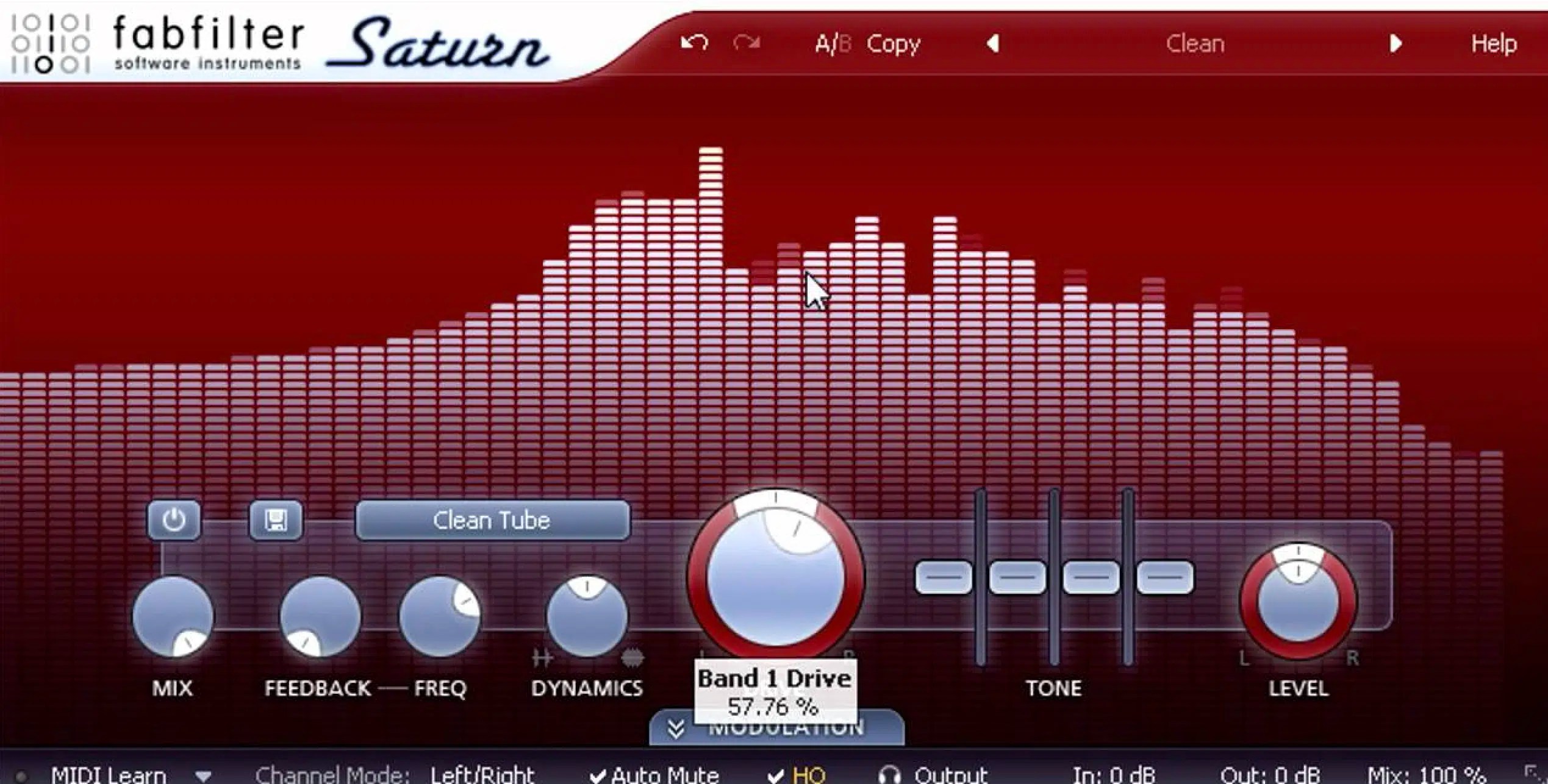Click the undo arrow icon
This screenshot has height=784, width=1548.
point(694,43)
